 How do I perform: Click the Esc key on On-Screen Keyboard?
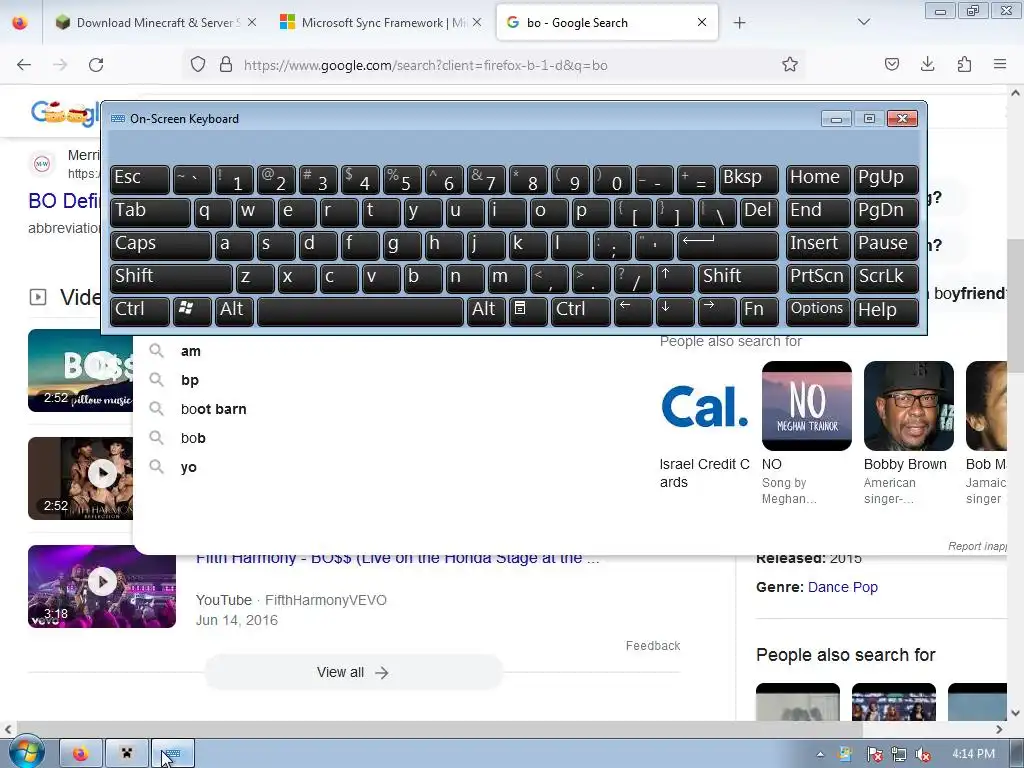[140, 180]
